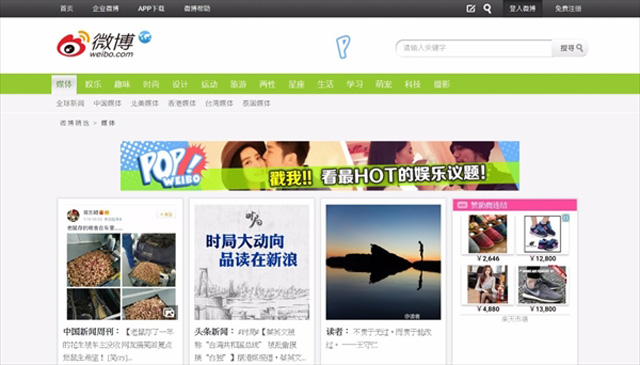640x365 pixels.
Task: Click the Weibo eye logo
Action: click(73, 44)
